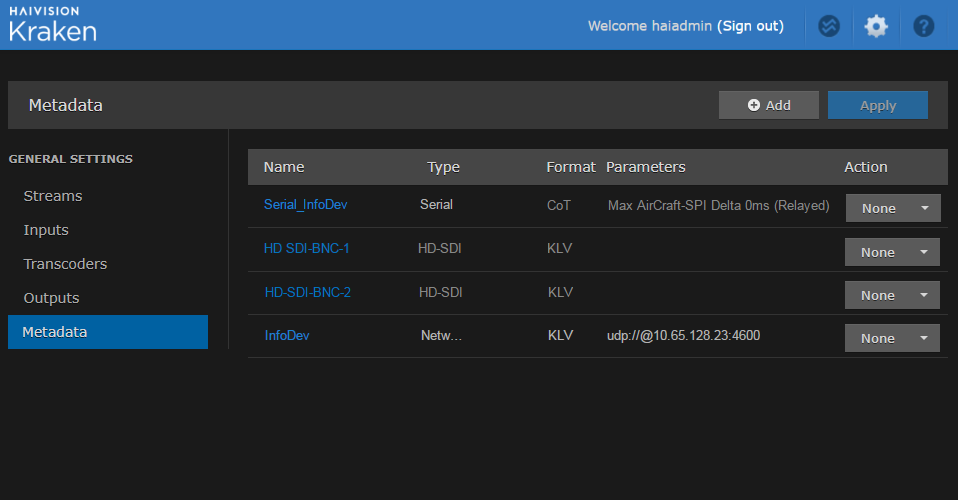Viewport: 958px width, 500px height.
Task: Open the Inputs settings page
Action: tap(46, 230)
